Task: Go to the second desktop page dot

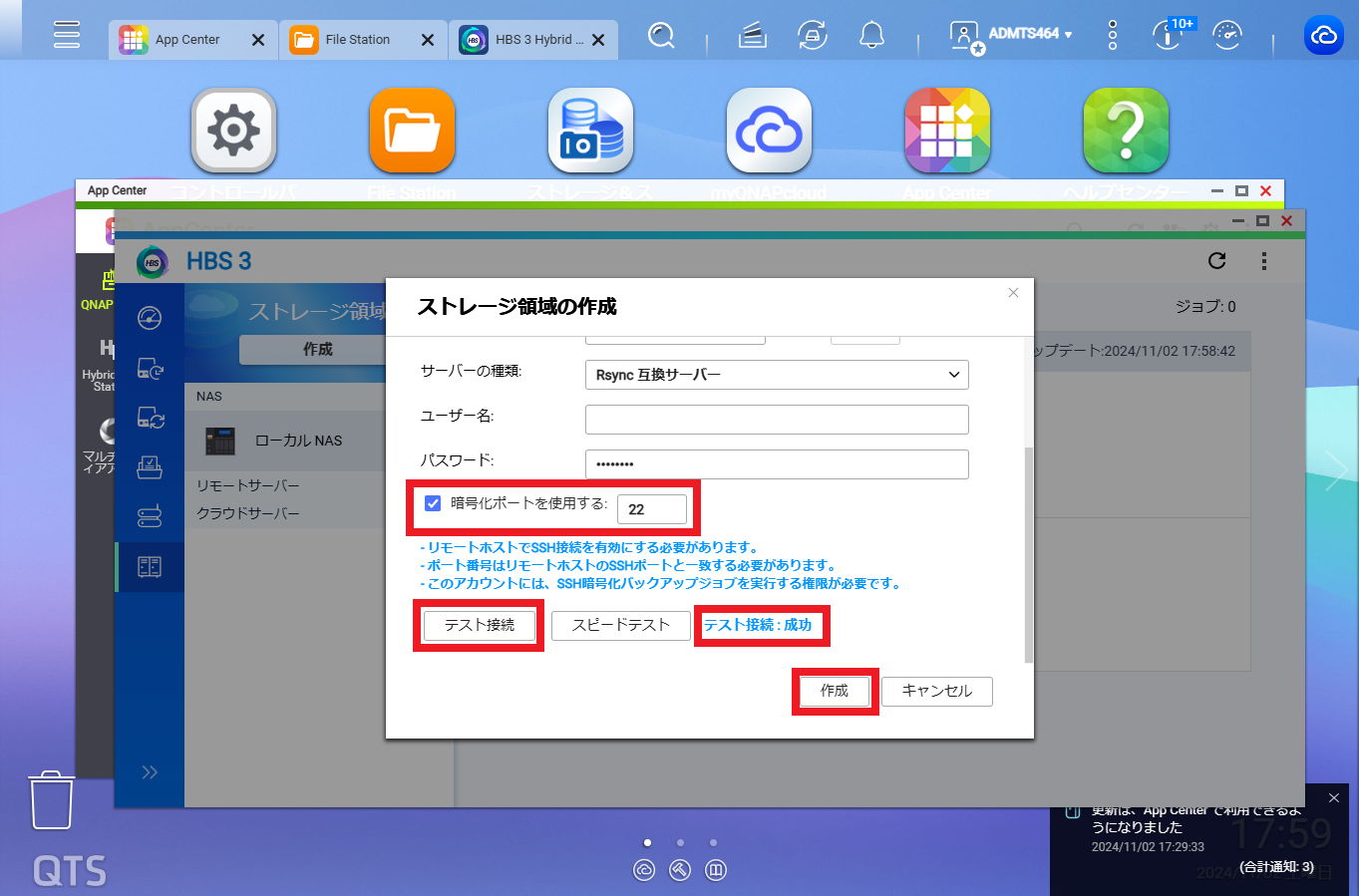Action: [x=680, y=843]
